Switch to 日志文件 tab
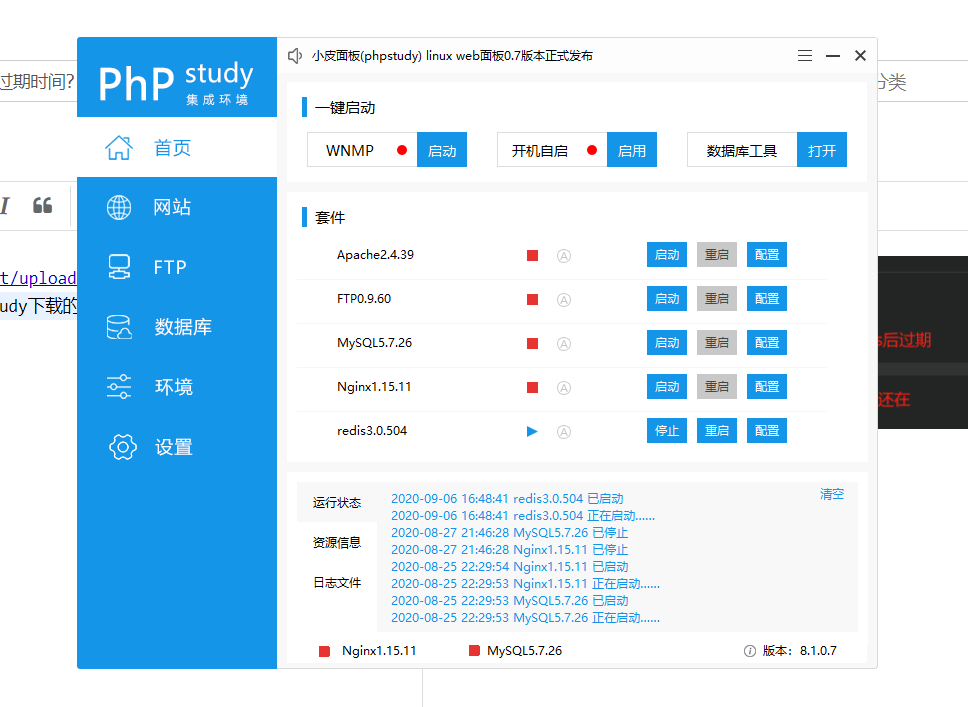Image resolution: width=968 pixels, height=707 pixels. pos(336,583)
